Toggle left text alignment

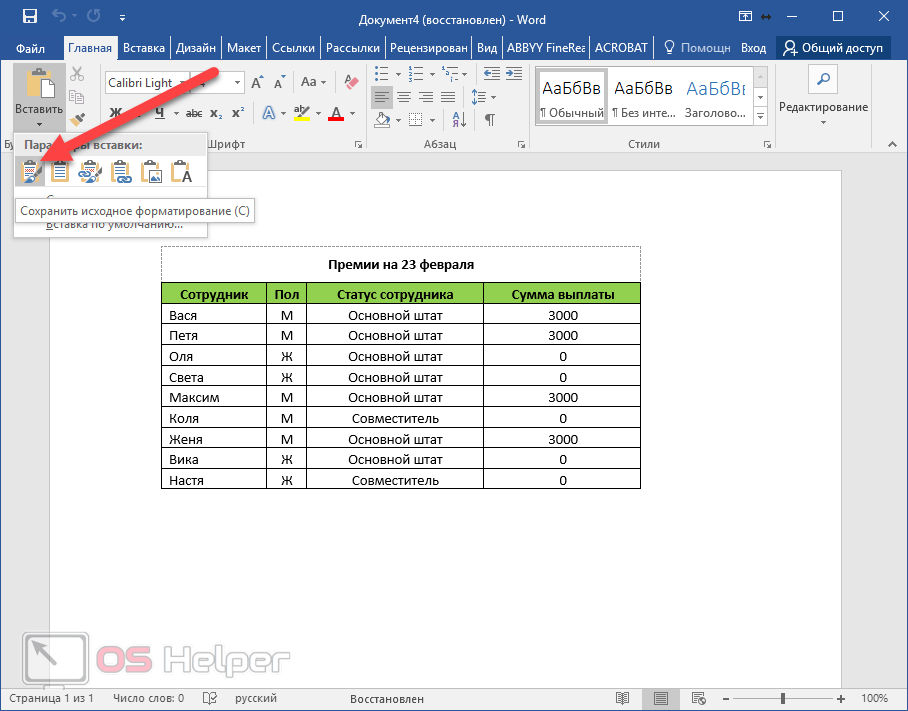click(381, 97)
